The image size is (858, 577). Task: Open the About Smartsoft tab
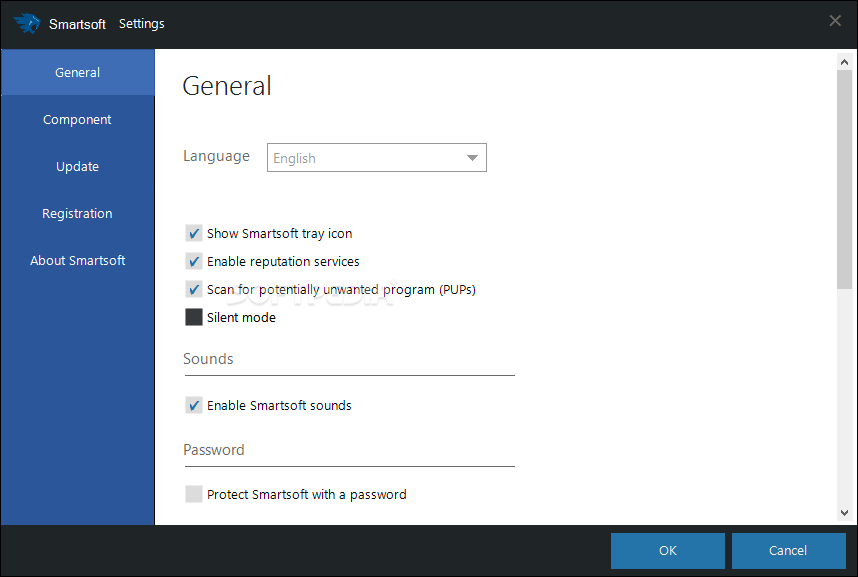pos(78,261)
